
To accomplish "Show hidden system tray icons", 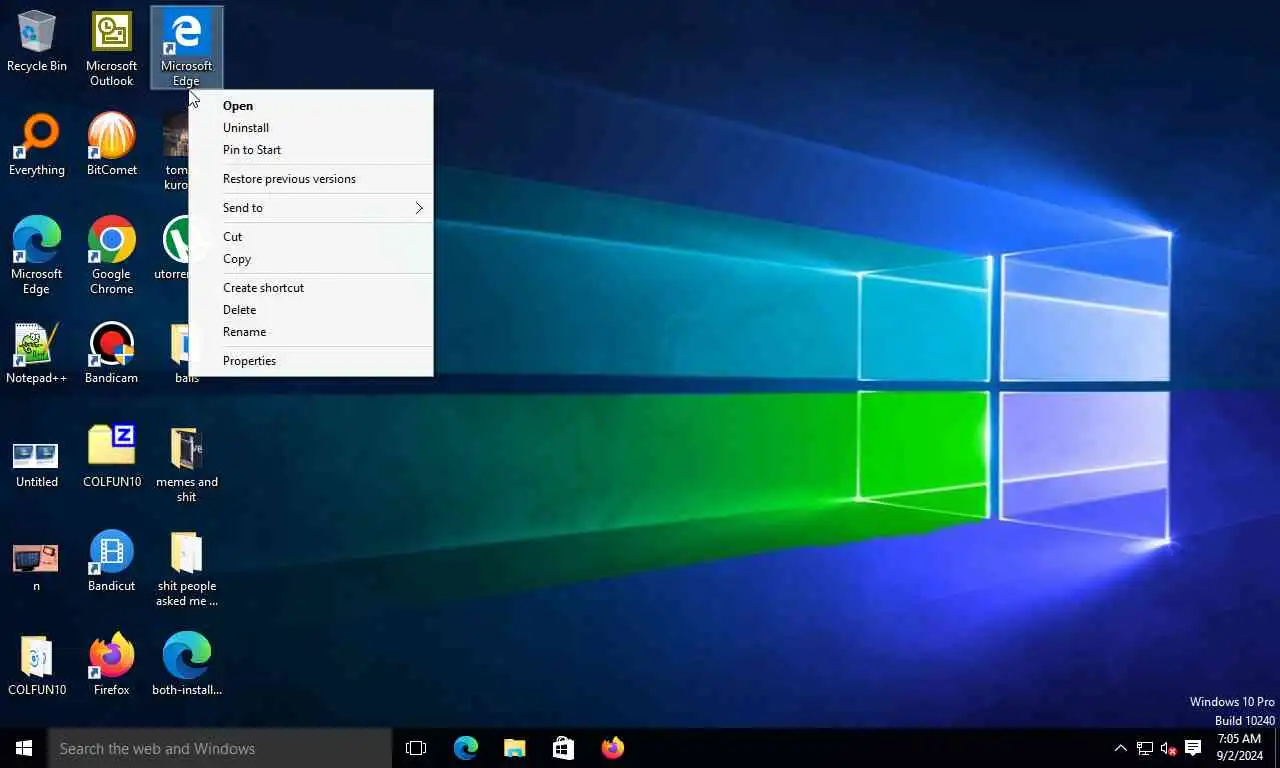I will [1120, 748].
